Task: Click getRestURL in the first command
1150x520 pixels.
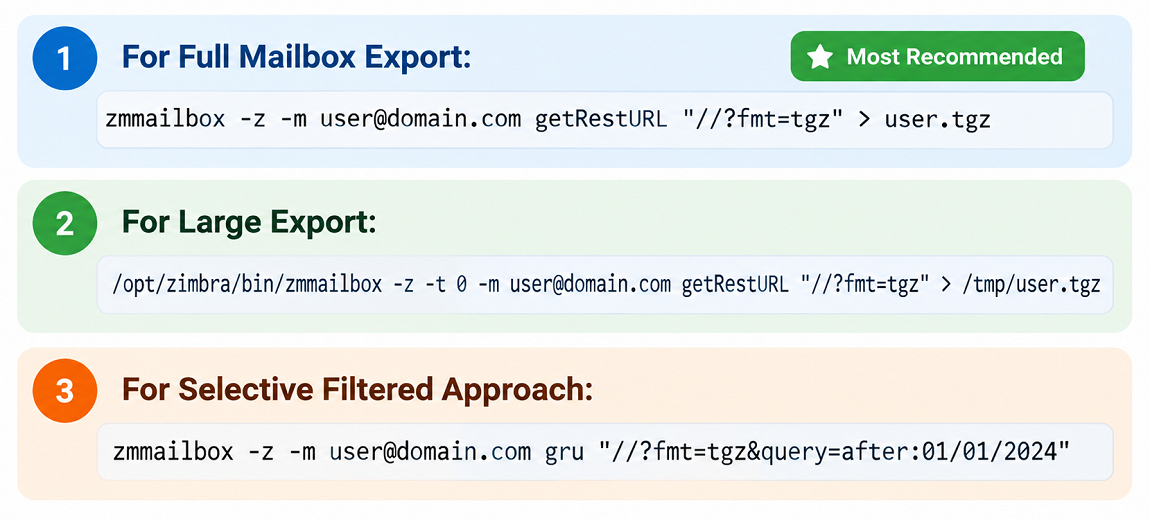Action: (x=601, y=120)
